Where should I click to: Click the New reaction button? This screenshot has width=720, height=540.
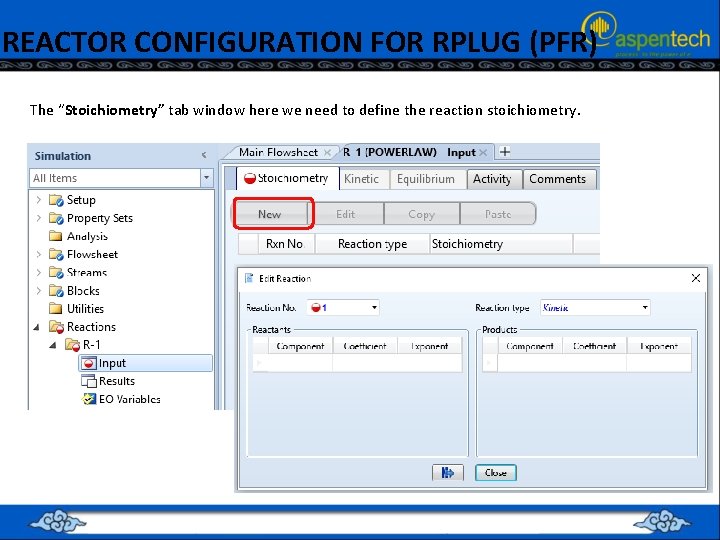(272, 214)
